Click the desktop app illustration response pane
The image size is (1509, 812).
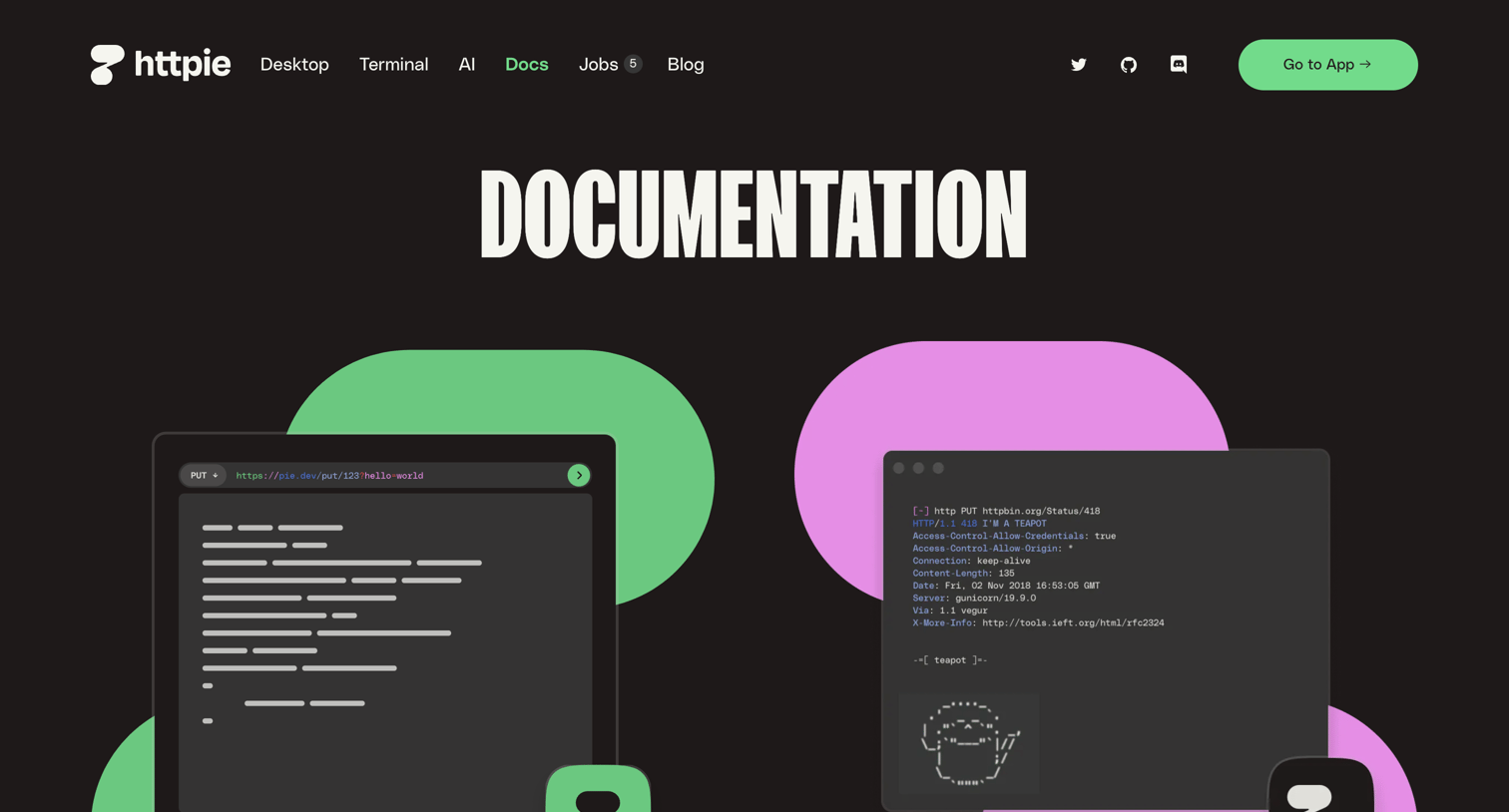point(385,652)
